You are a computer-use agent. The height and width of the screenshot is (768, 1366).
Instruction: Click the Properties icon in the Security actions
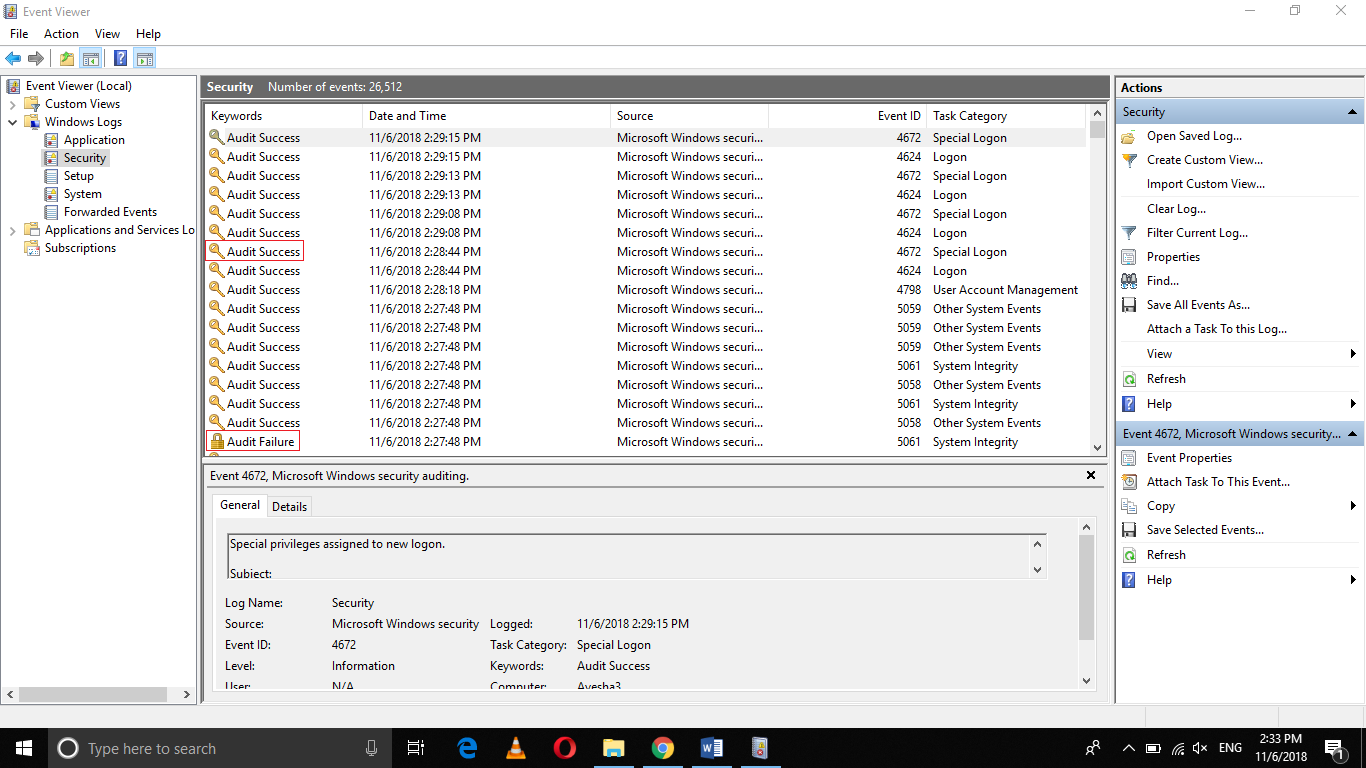click(x=1129, y=257)
